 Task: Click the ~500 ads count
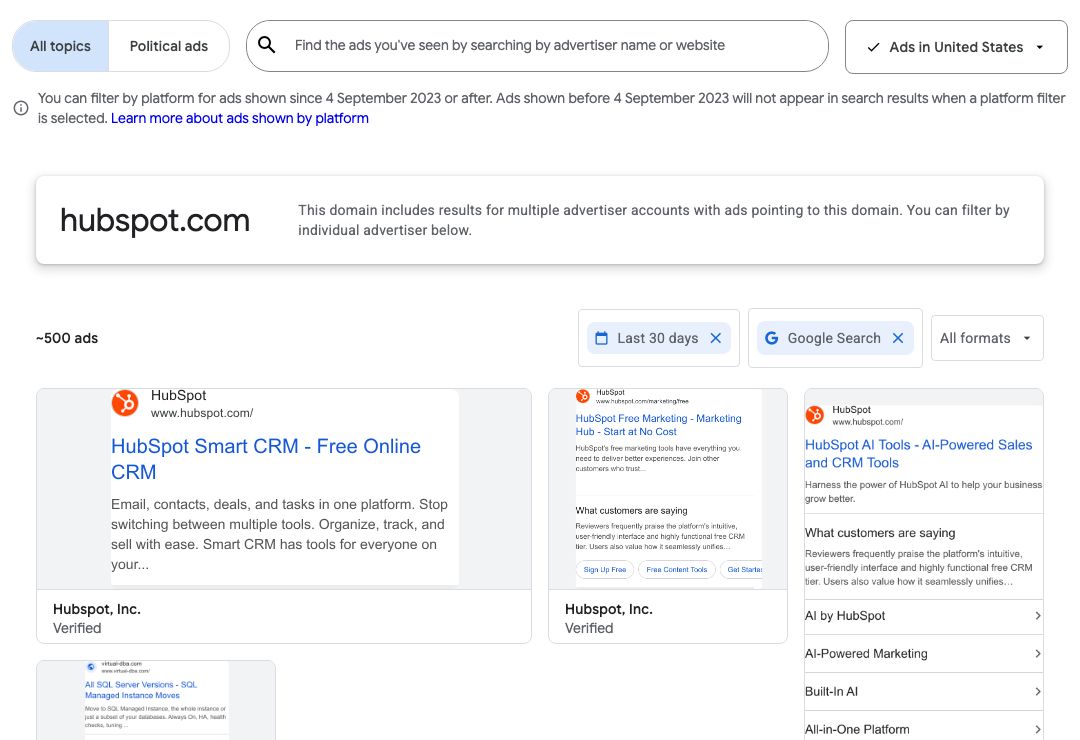point(67,338)
